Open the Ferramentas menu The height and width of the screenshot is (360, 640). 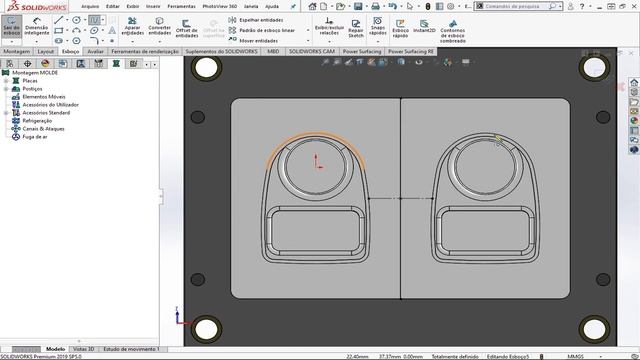[x=181, y=6]
